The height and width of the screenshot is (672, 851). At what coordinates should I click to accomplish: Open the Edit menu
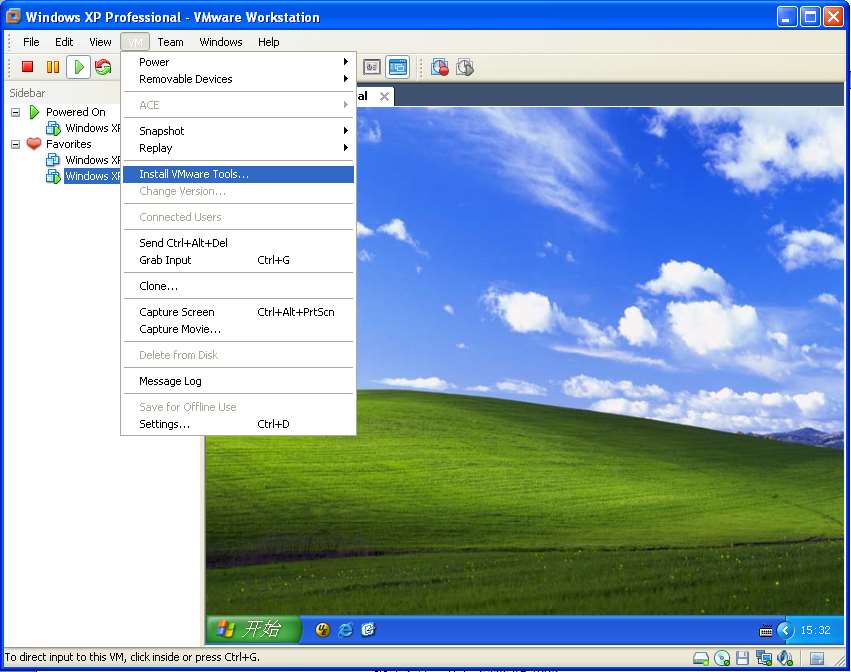[64, 42]
